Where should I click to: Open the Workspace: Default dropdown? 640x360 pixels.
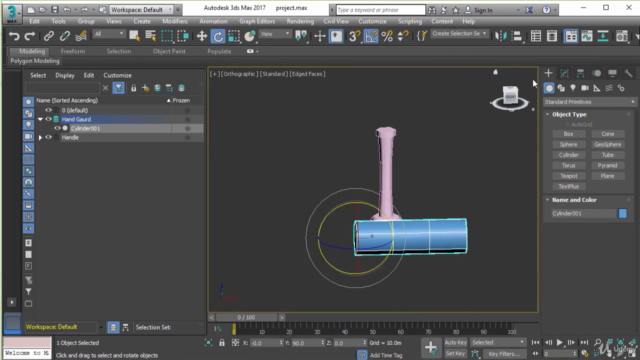click(142, 9)
